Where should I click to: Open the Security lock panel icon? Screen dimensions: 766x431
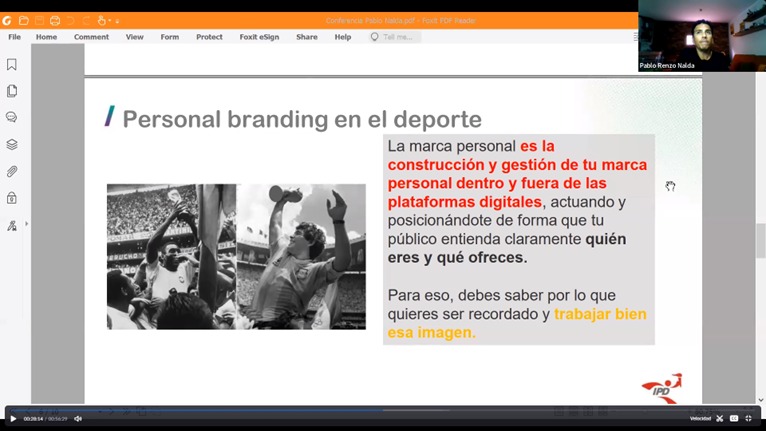click(12, 198)
